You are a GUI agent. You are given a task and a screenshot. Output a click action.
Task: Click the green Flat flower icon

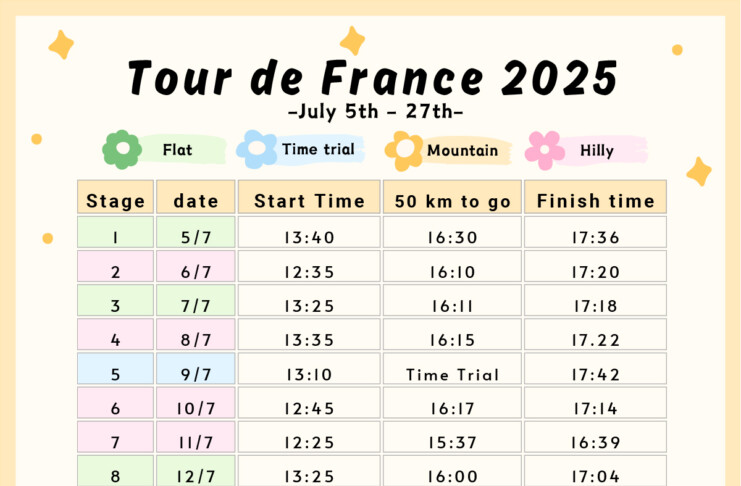point(122,150)
